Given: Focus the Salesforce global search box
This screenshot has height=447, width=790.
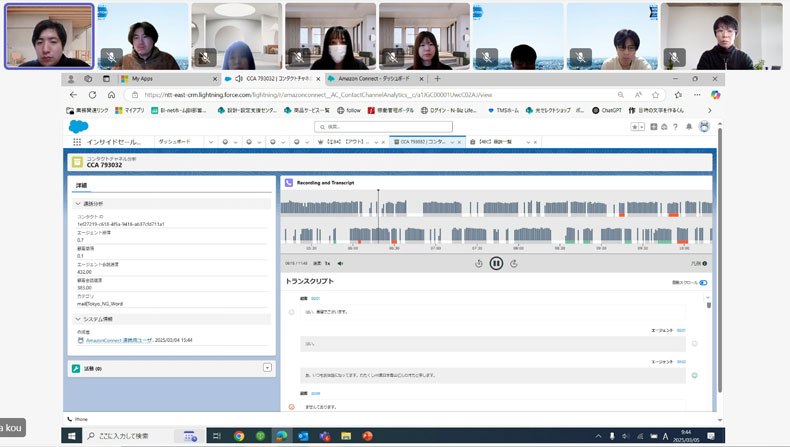Looking at the screenshot, I should coord(383,126).
